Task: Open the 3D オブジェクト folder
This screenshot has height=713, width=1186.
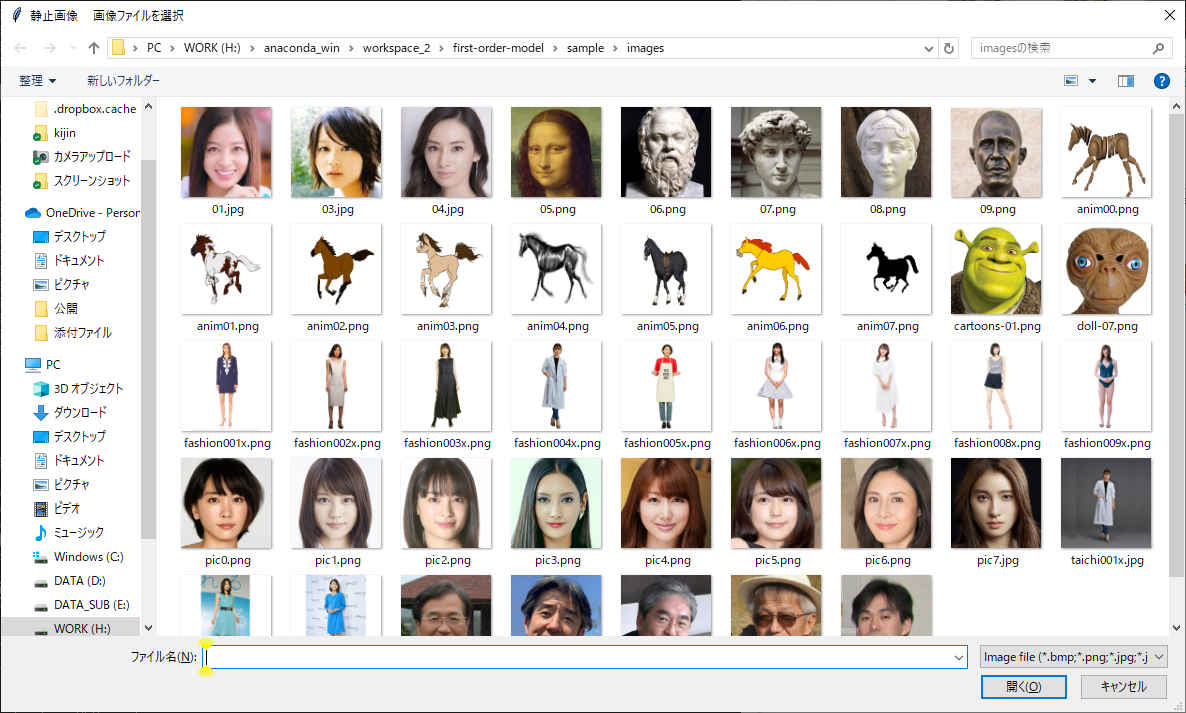Action: tap(88, 388)
